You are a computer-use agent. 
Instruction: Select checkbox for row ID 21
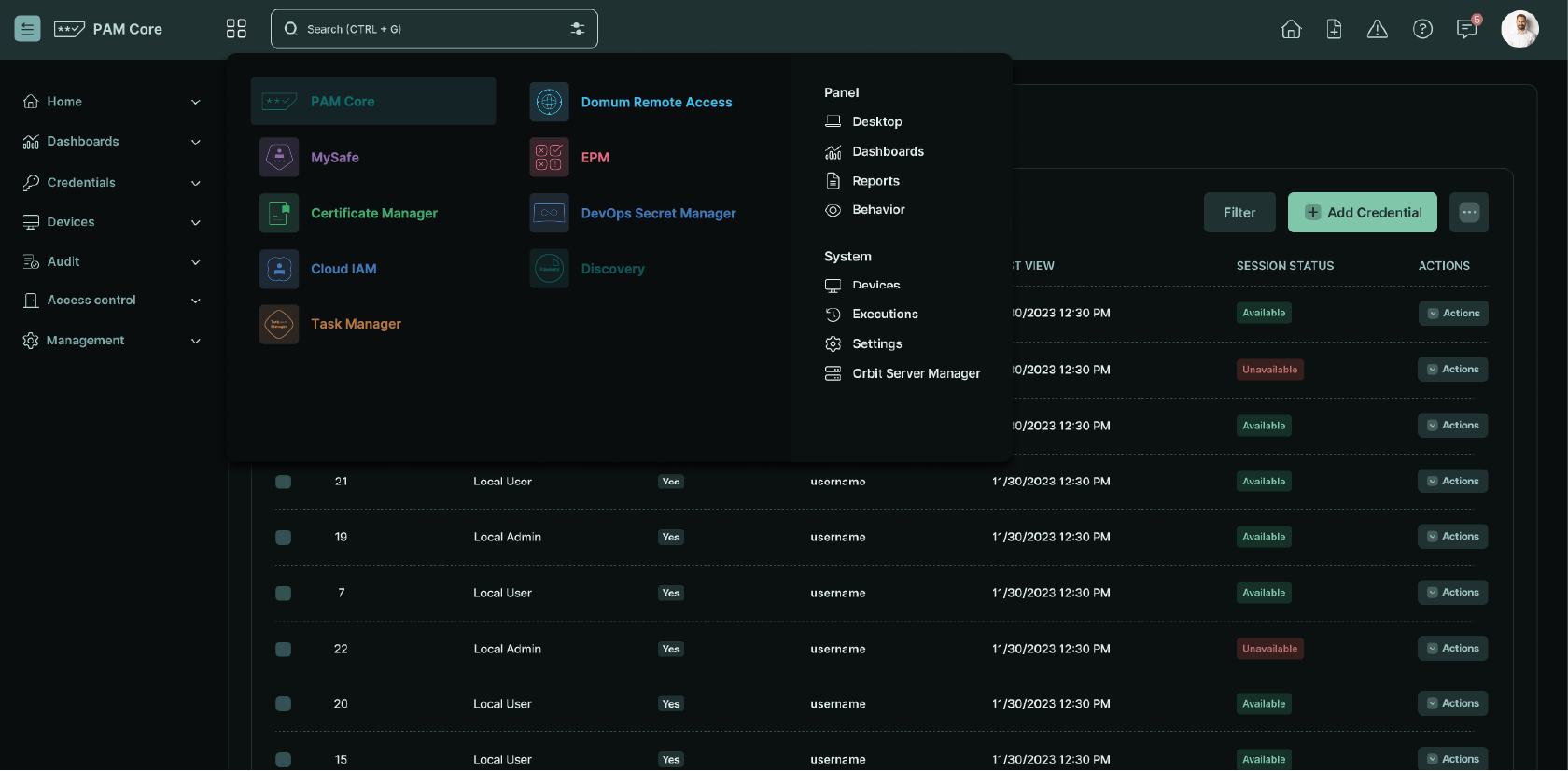click(283, 482)
